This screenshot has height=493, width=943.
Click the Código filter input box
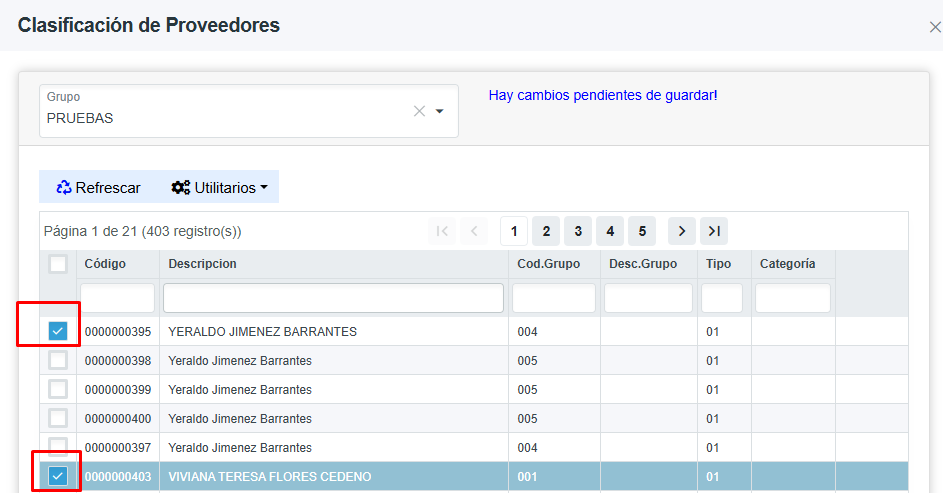(x=117, y=298)
